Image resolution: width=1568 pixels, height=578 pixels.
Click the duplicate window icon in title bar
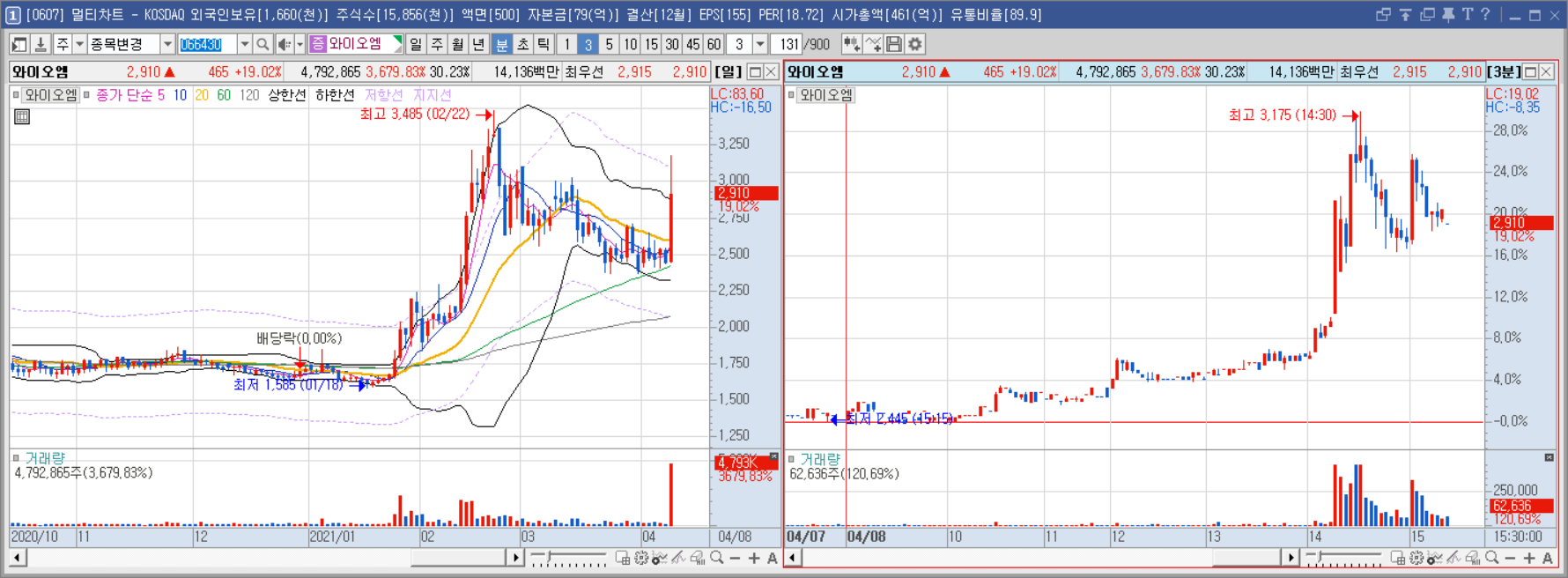(x=1427, y=15)
